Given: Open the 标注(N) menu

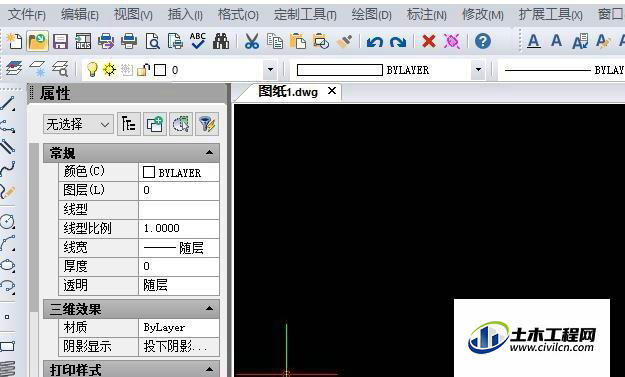Looking at the screenshot, I should pyautogui.click(x=426, y=15).
